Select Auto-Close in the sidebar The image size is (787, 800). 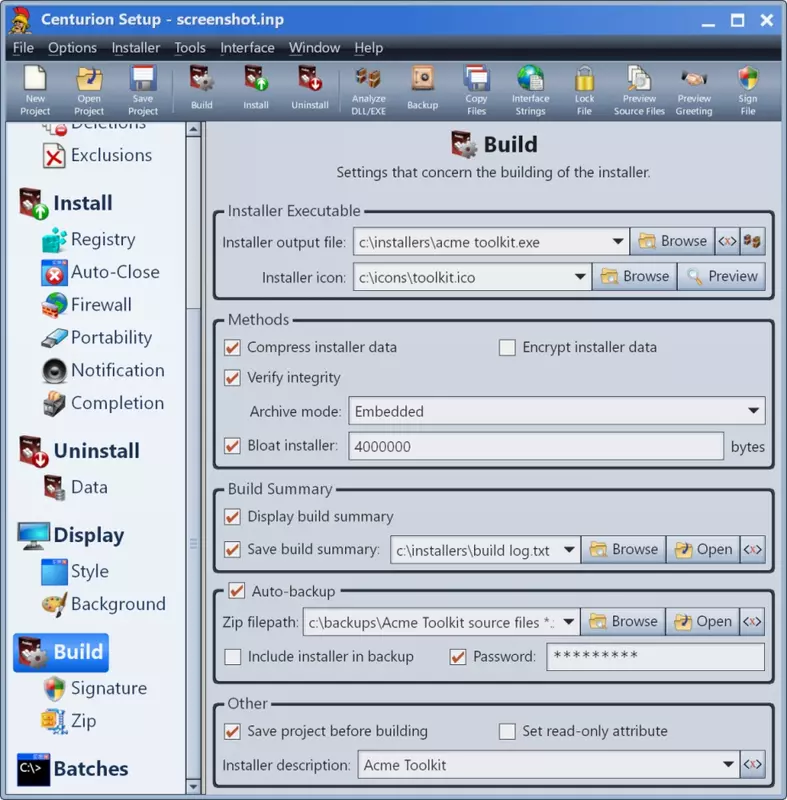click(100, 272)
